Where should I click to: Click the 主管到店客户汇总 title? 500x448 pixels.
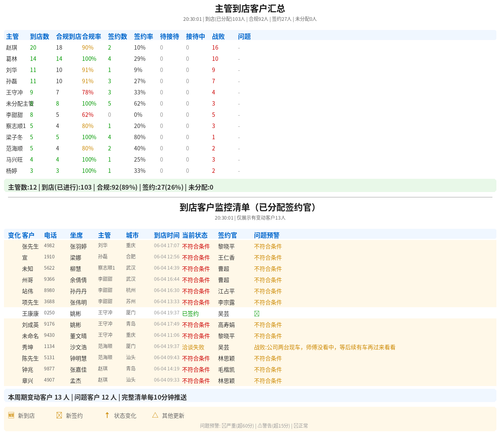coord(250,8)
